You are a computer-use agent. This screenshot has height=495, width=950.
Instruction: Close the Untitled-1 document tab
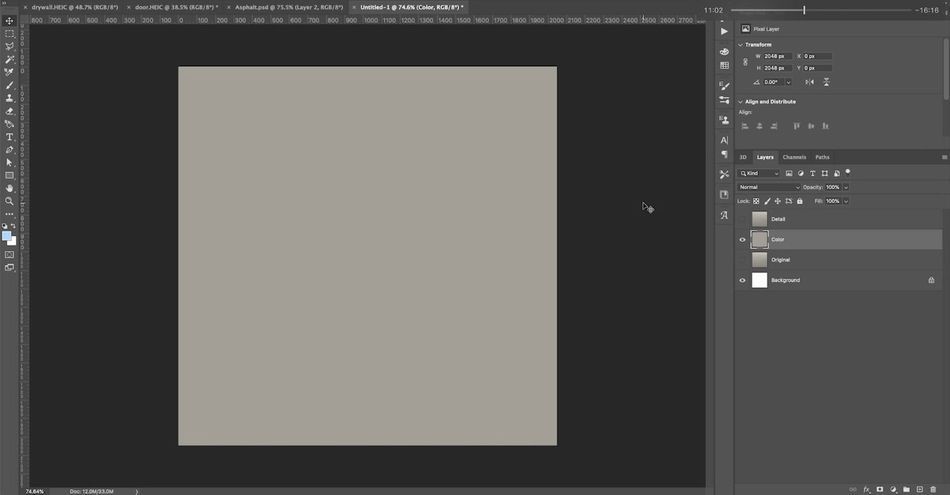click(354, 7)
